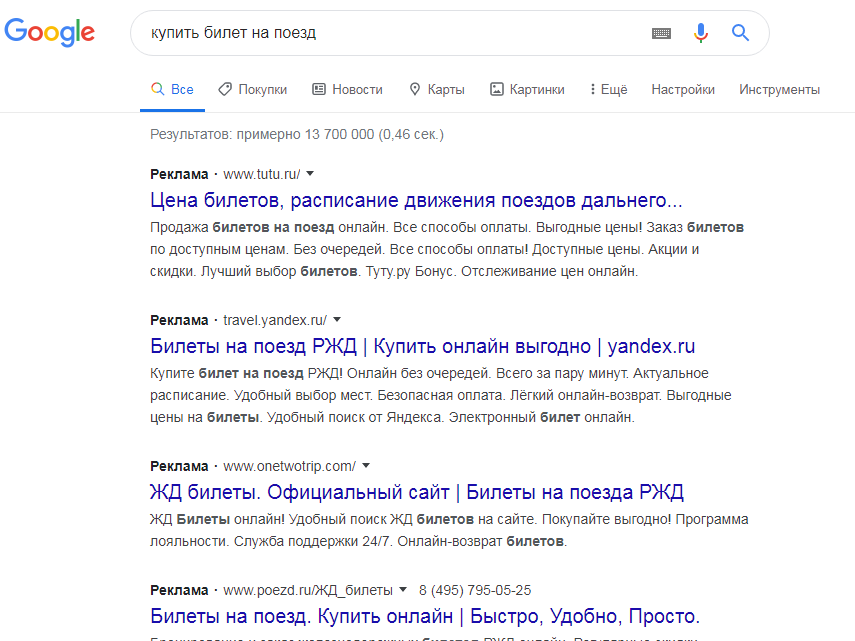This screenshot has height=641, width=855.
Task: Click the price tag icon beside Покупки
Action: pos(225,89)
